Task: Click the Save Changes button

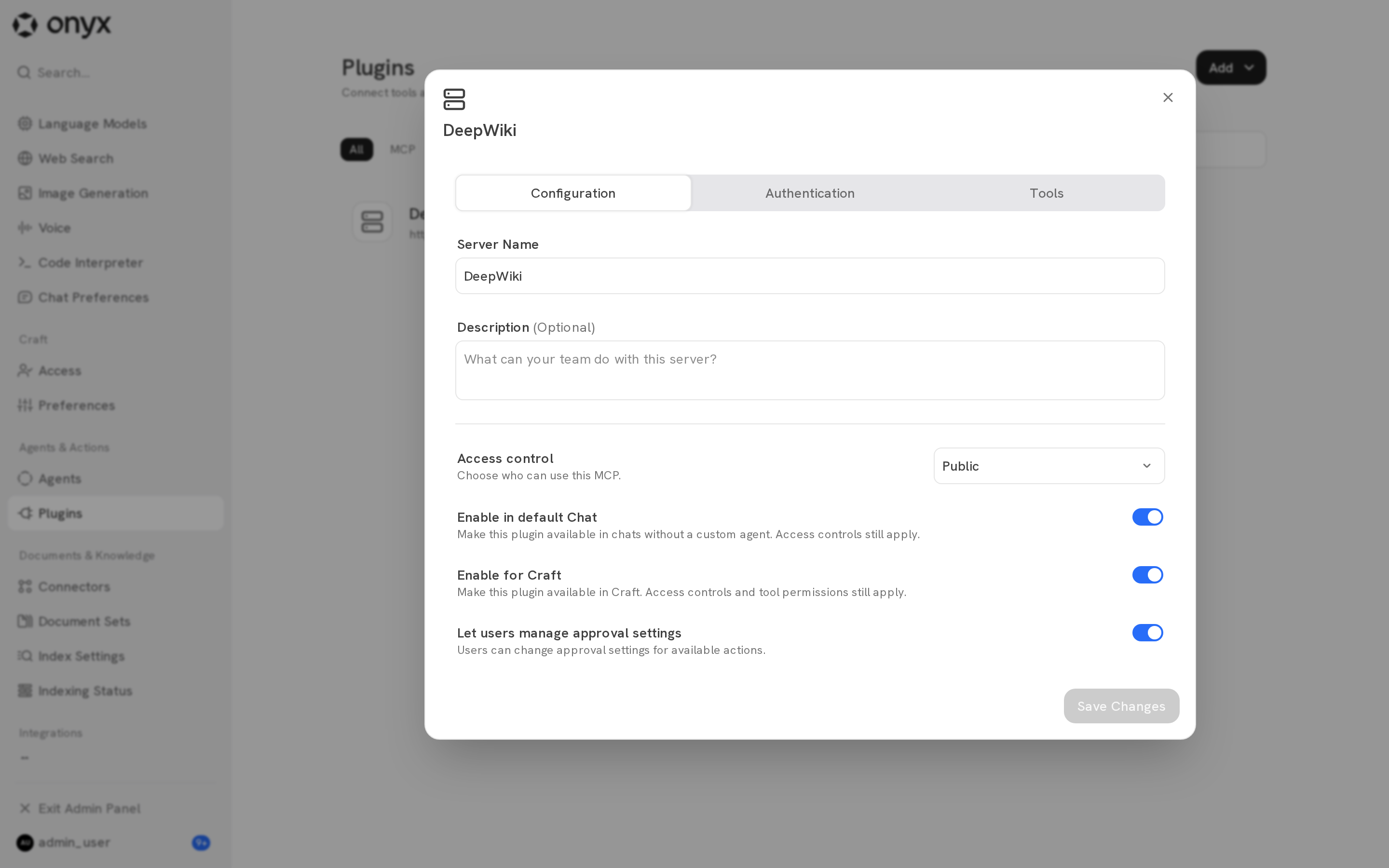Action: pos(1121,706)
